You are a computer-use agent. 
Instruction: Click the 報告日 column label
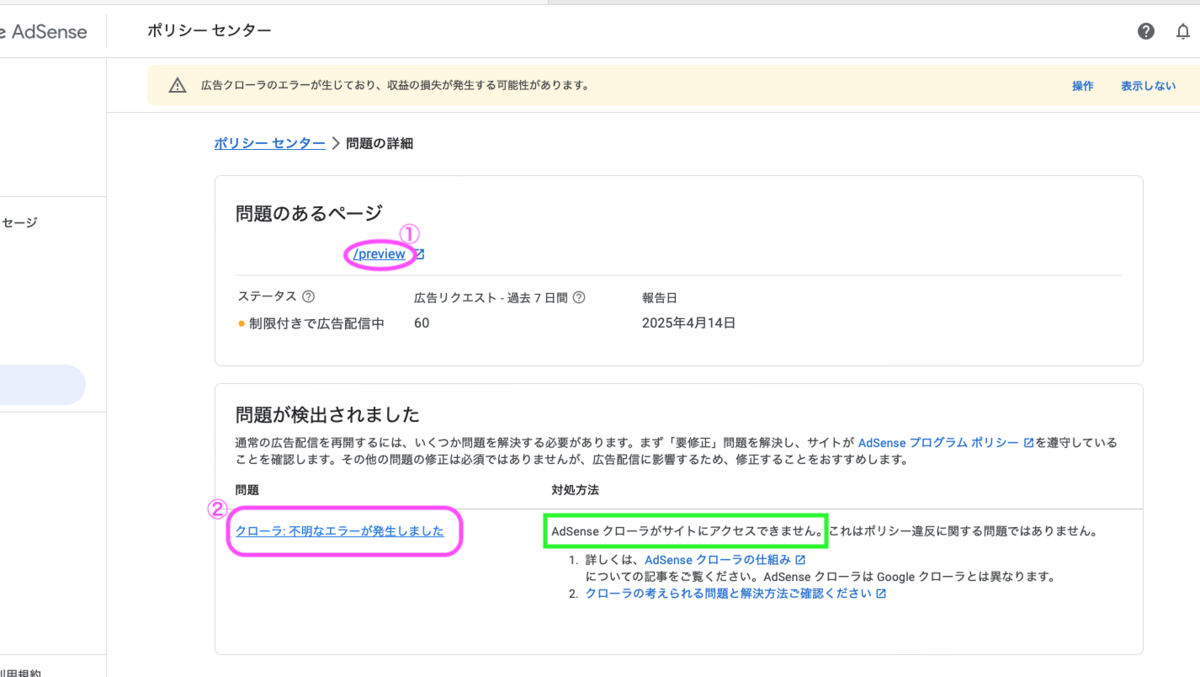click(x=660, y=297)
